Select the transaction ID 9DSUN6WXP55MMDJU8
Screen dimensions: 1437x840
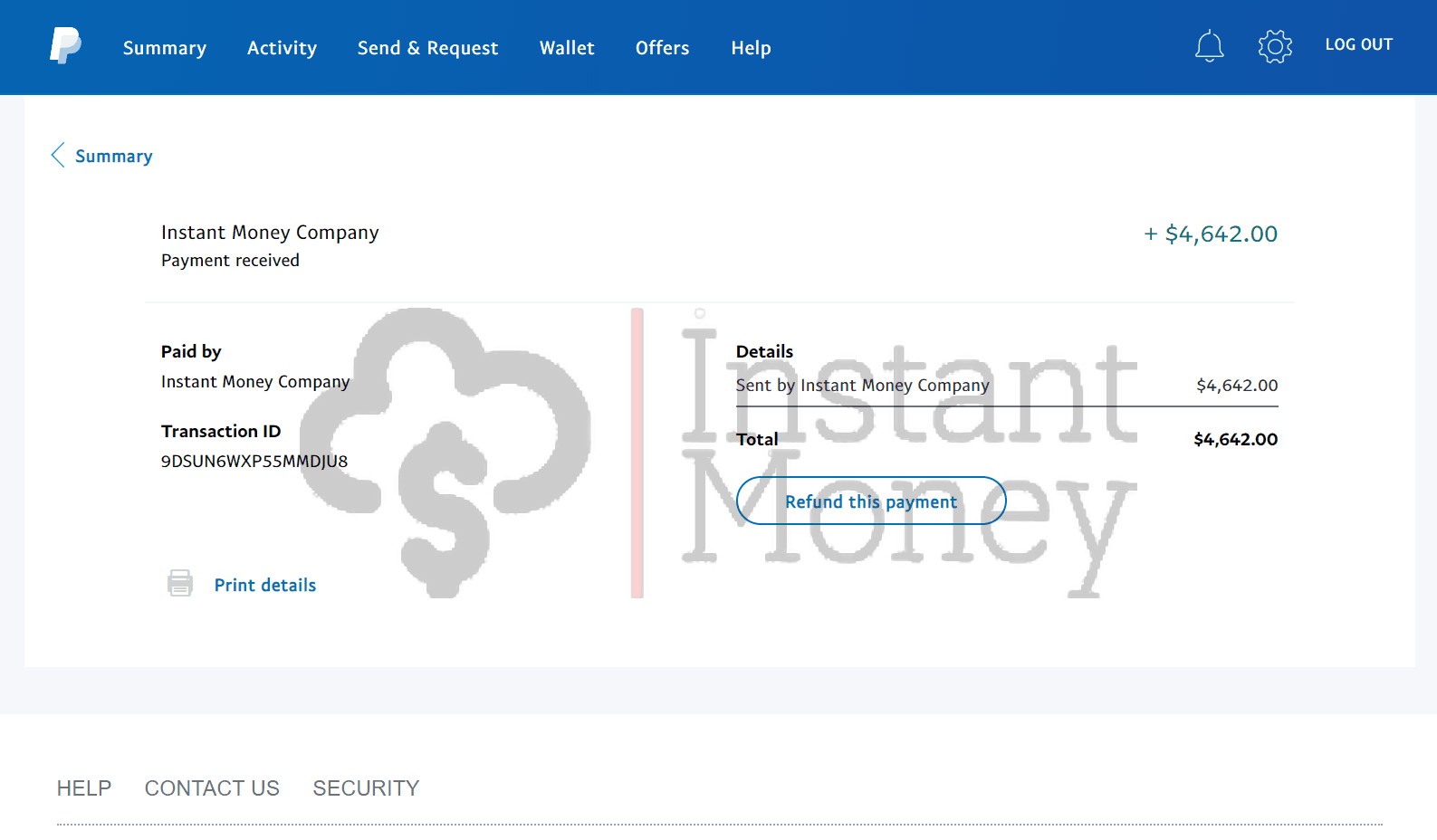(x=254, y=461)
